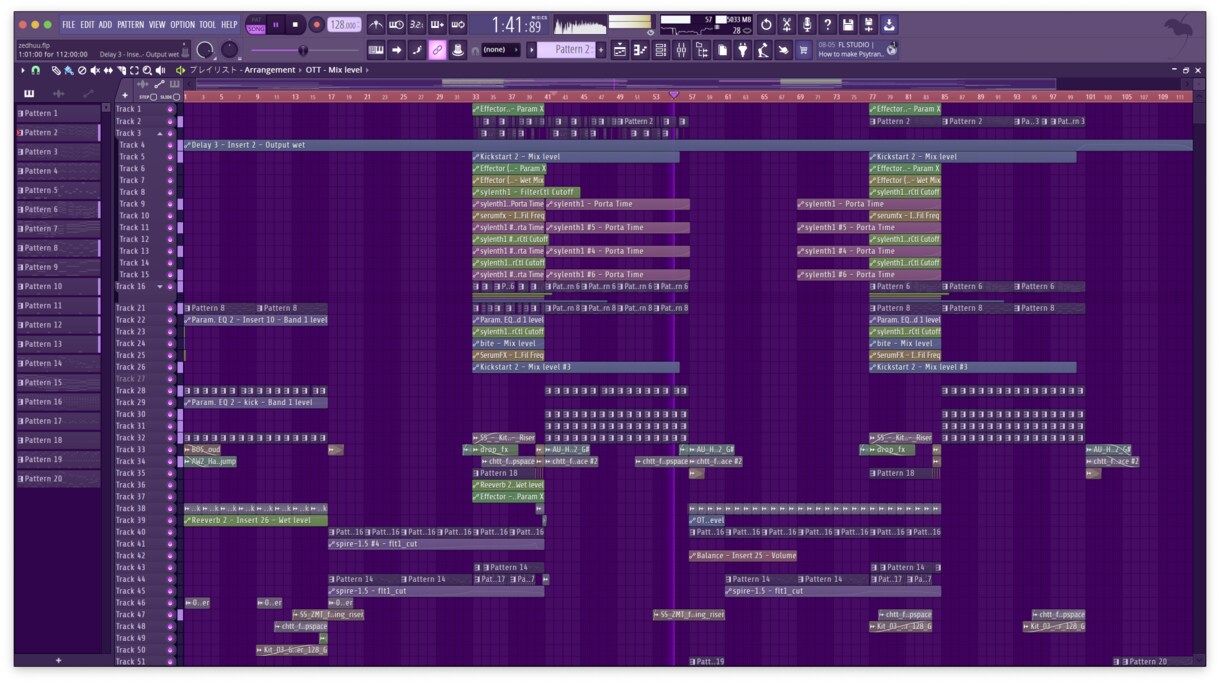Click the undo history icon
Screen dimensions: 1220x683
(x=767, y=24)
